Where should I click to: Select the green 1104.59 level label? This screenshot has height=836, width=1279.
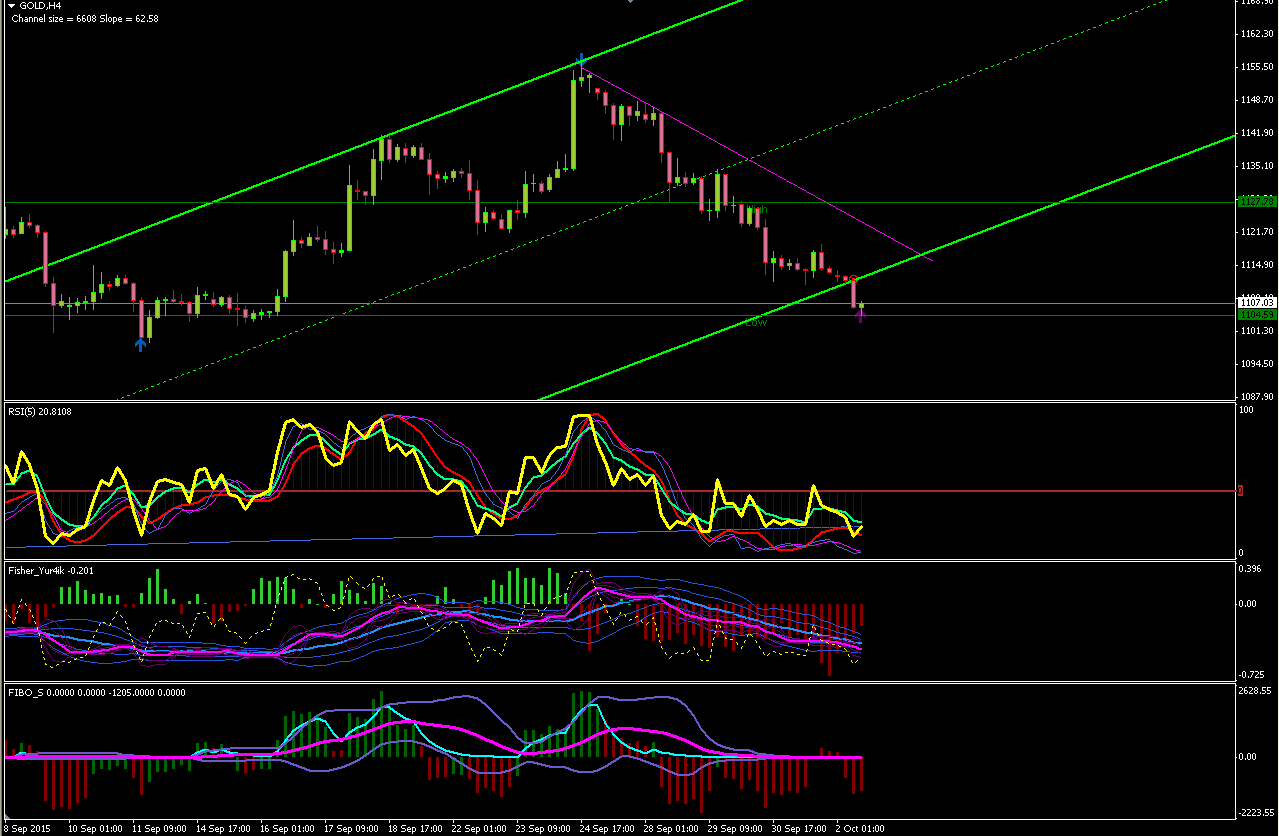point(1255,314)
